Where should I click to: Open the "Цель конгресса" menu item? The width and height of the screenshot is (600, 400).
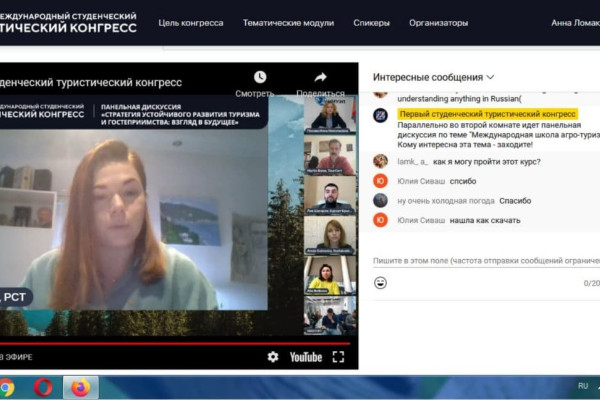[x=190, y=22]
